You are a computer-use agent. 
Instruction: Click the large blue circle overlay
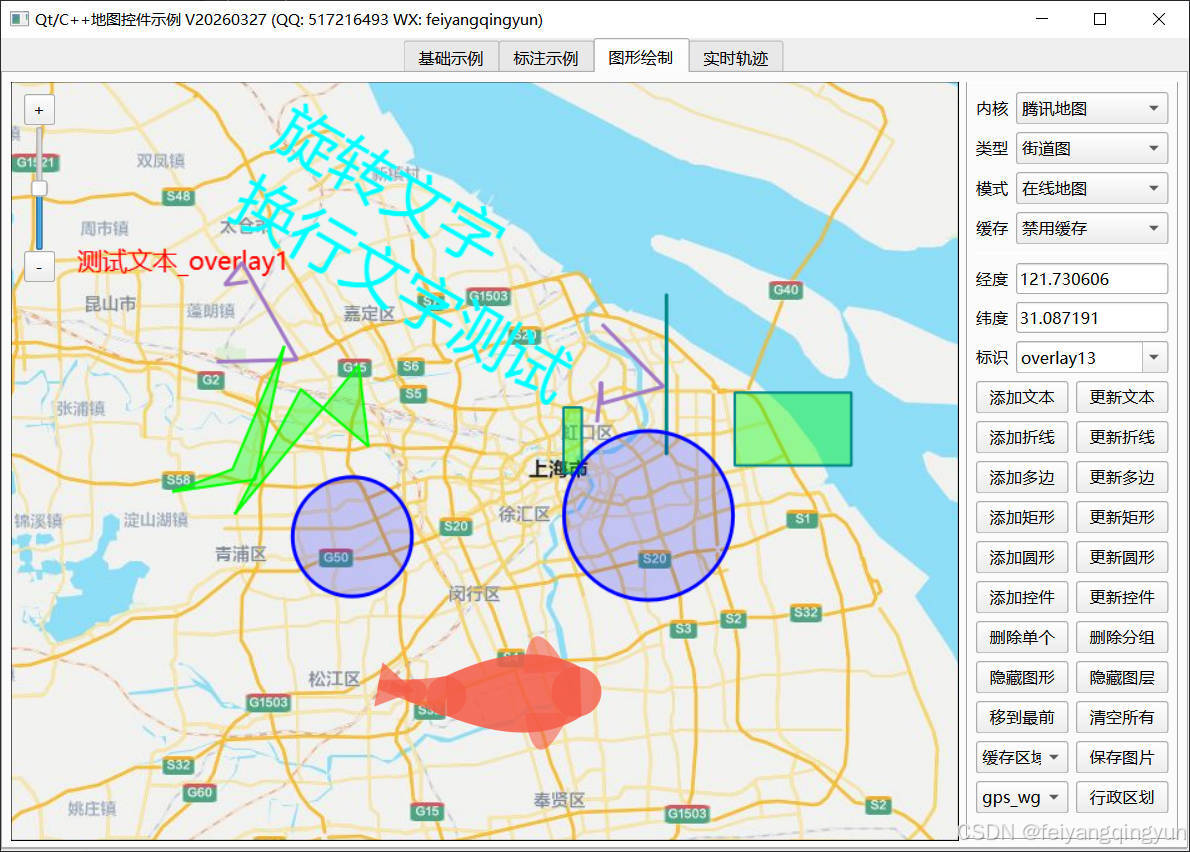click(649, 516)
